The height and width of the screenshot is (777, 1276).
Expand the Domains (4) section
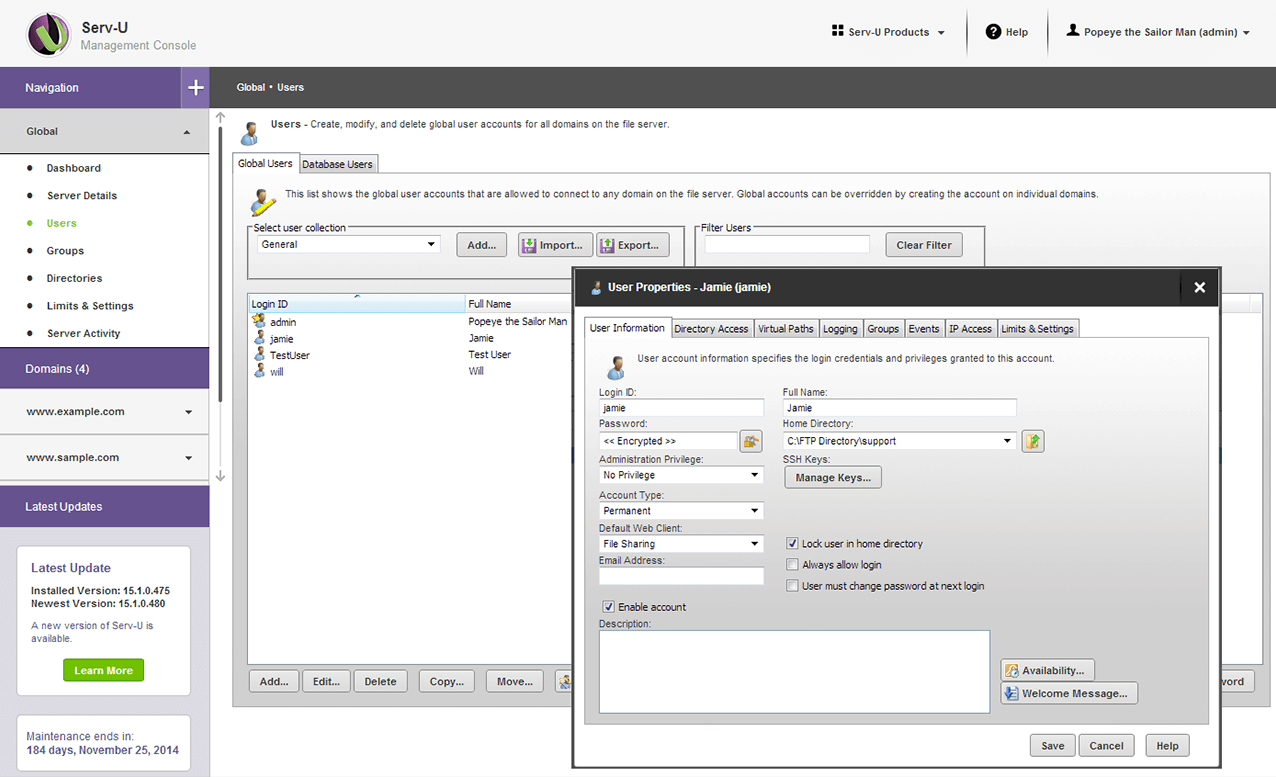tap(104, 369)
